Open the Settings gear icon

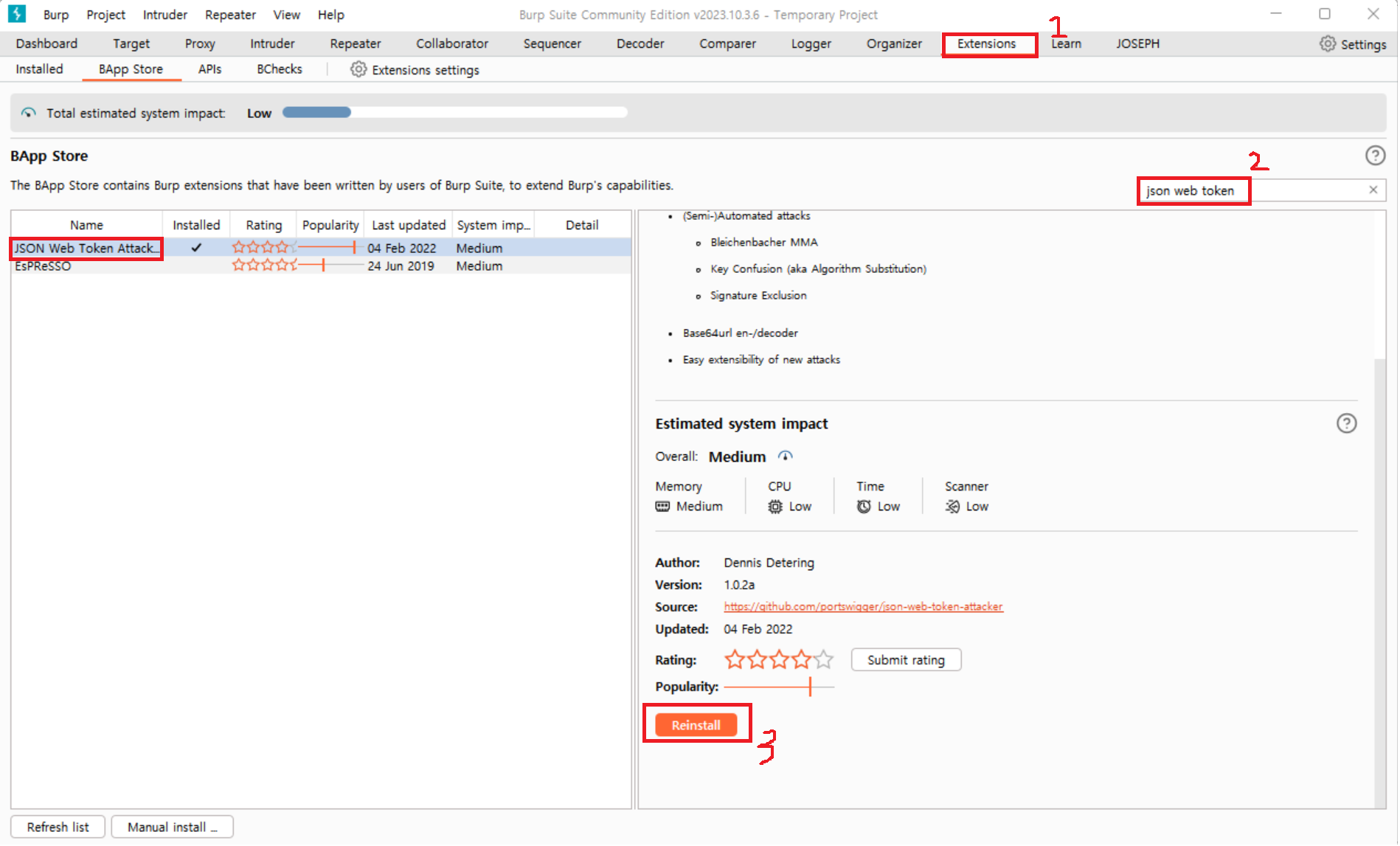(x=1328, y=44)
